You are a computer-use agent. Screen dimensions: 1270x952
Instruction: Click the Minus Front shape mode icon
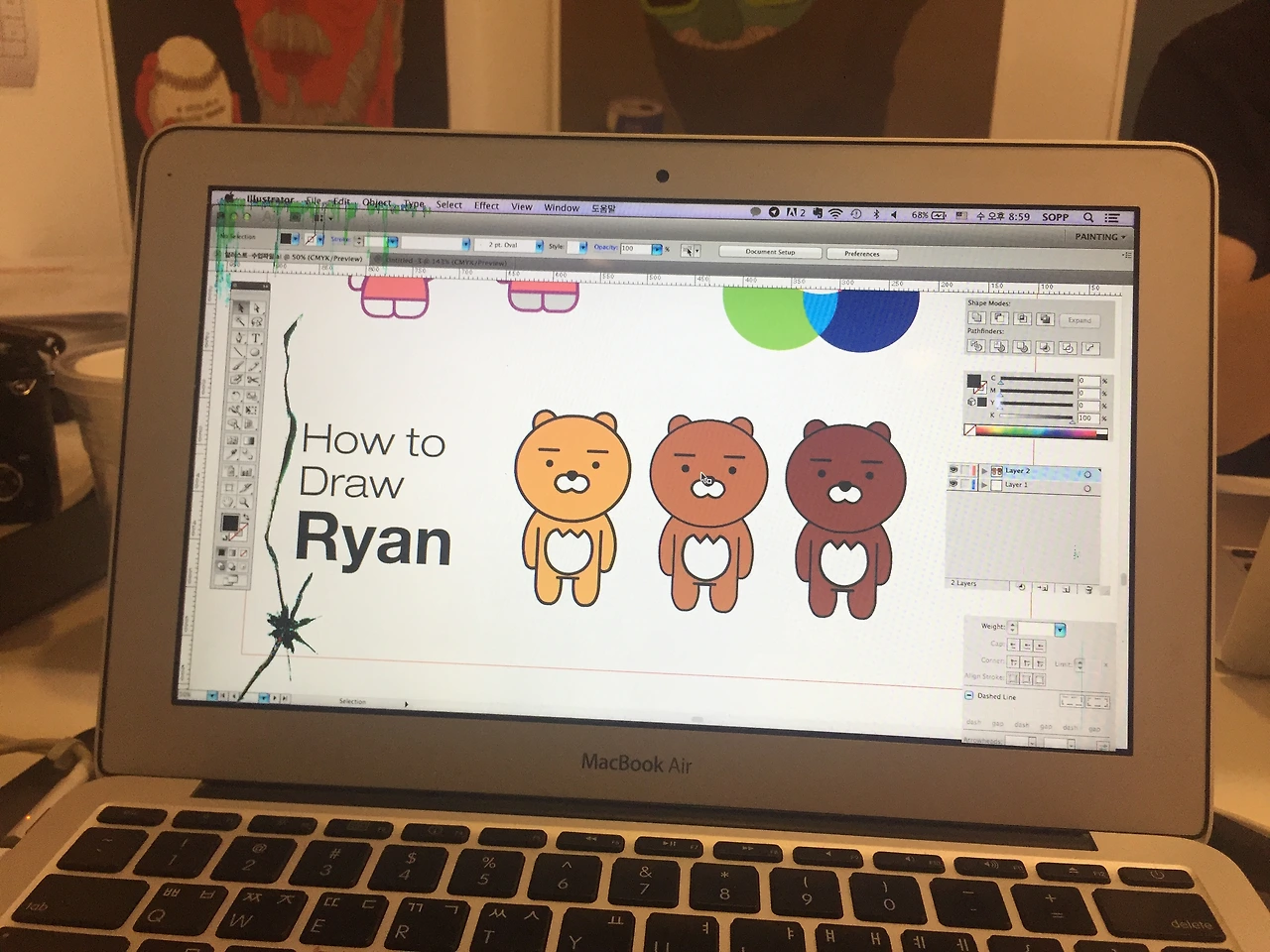click(x=999, y=318)
